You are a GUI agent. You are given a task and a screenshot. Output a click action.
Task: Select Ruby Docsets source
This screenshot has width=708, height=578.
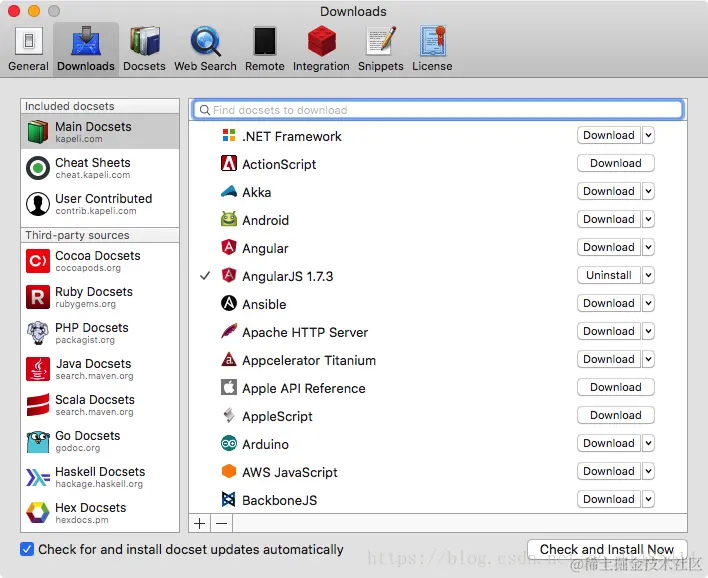point(100,297)
